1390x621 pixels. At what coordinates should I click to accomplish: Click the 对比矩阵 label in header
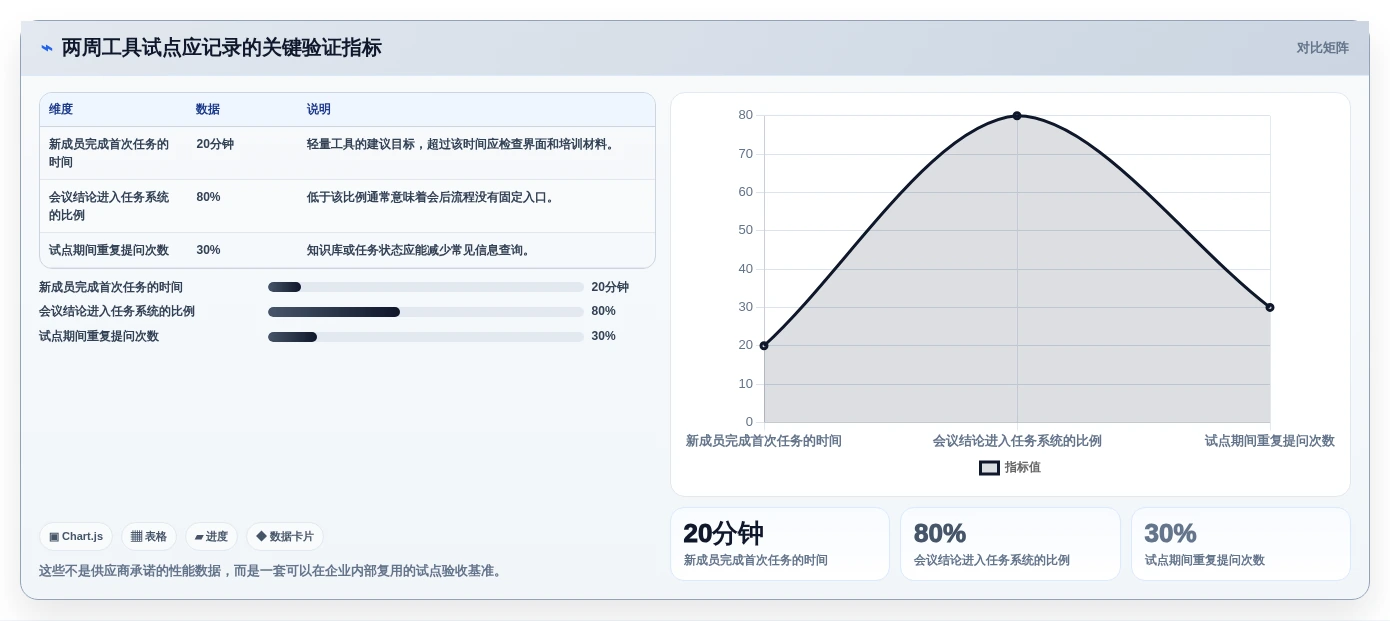[1322, 48]
